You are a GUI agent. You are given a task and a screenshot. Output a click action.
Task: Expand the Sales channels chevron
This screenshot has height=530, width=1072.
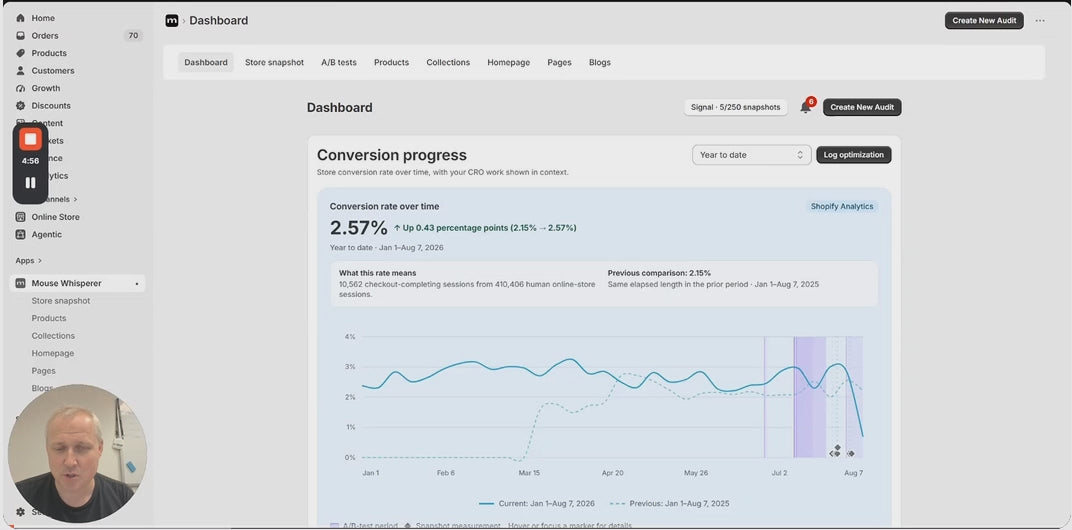click(75, 199)
